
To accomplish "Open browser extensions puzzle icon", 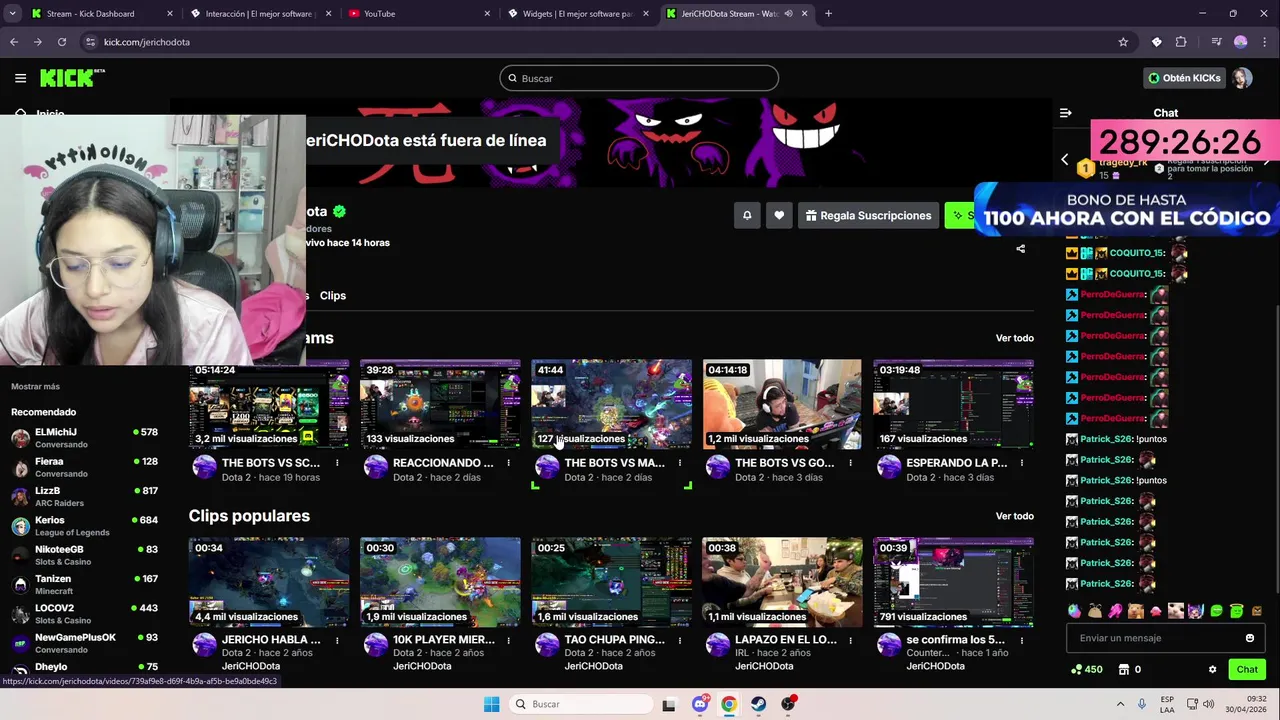I will coord(1181,42).
